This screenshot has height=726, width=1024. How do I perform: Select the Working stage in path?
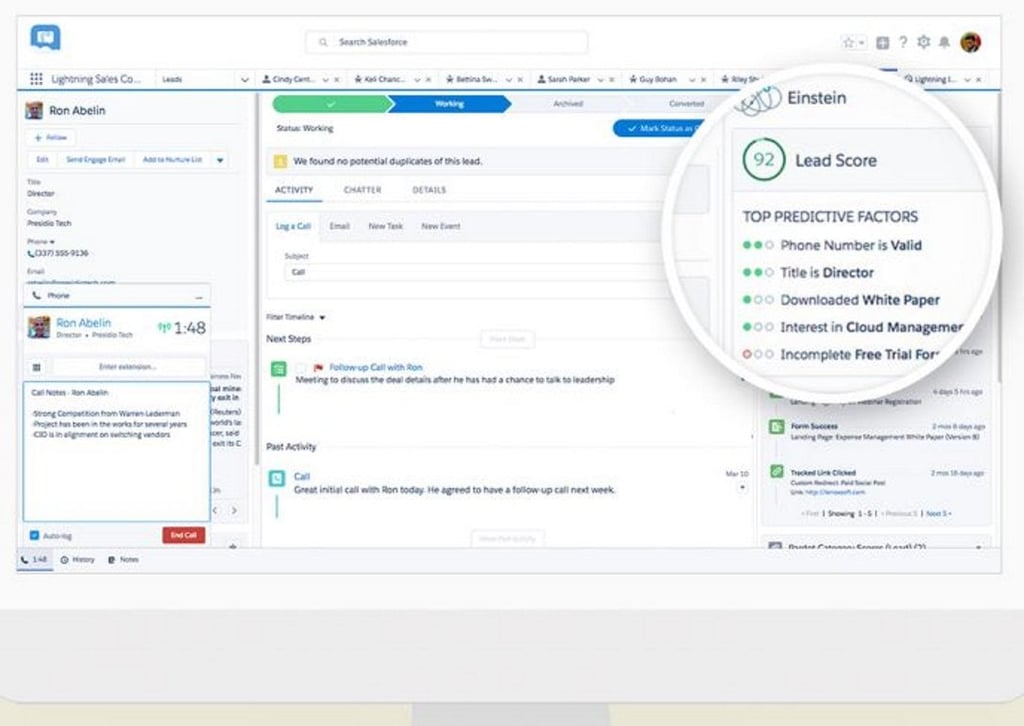[449, 104]
